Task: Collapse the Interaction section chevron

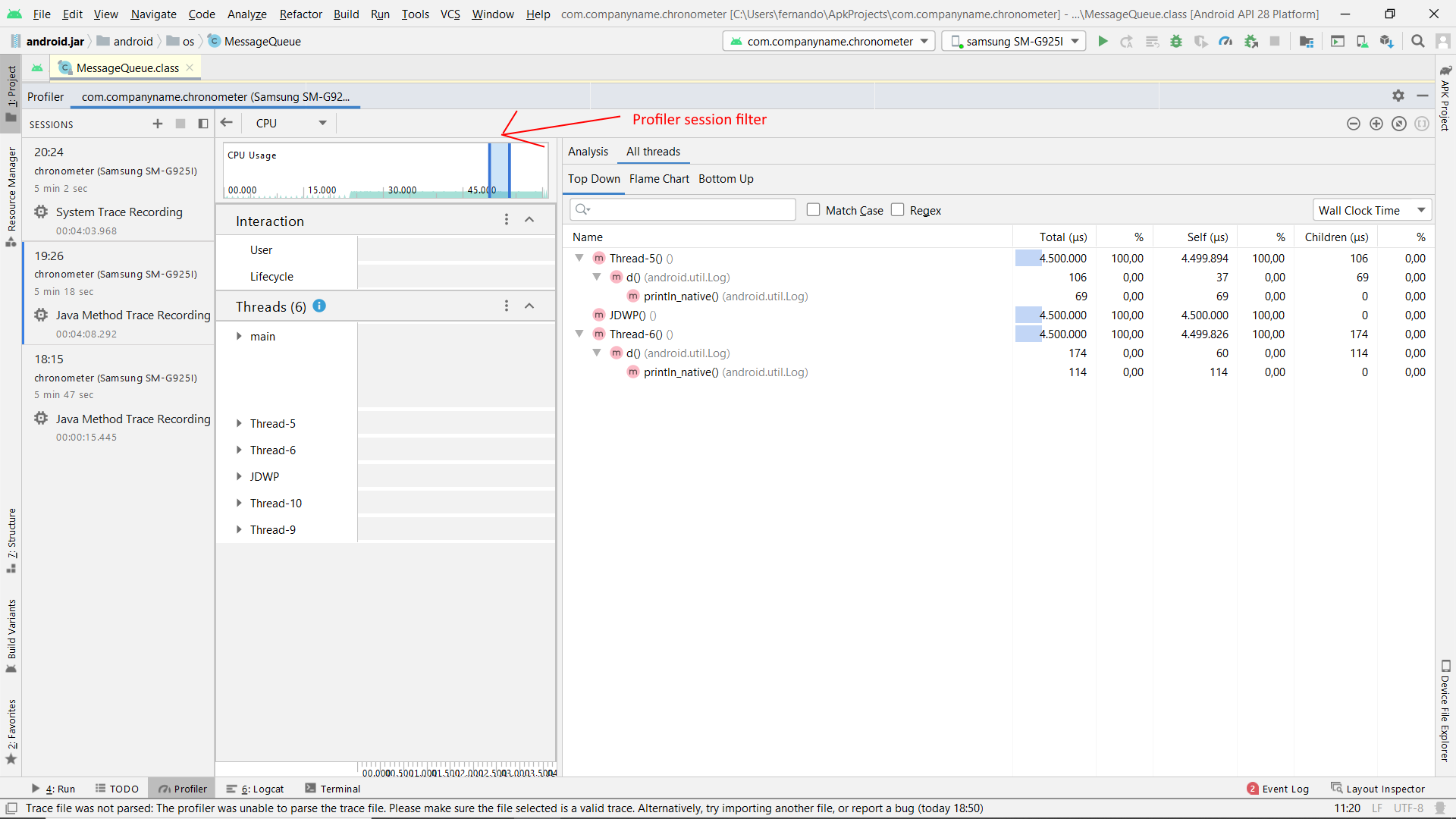Action: (529, 220)
